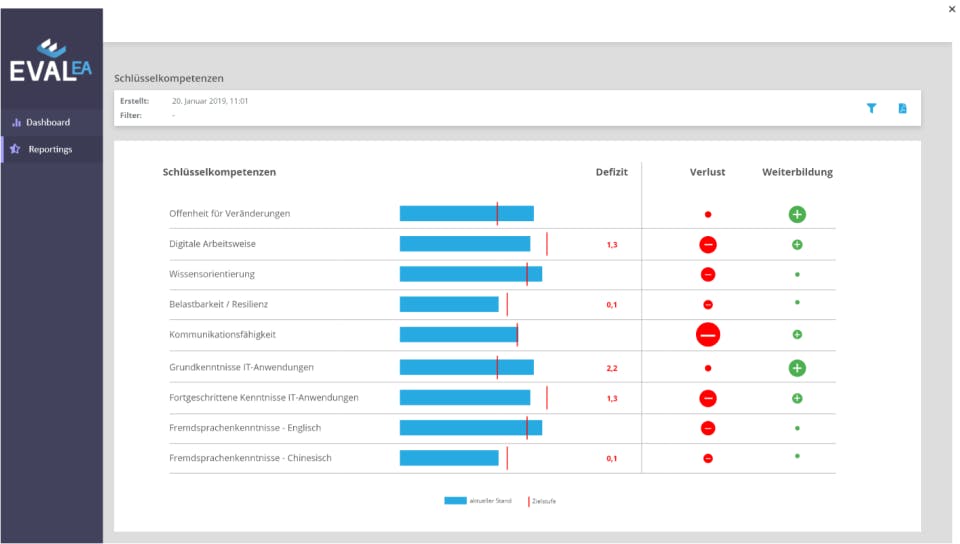Click Weiterbildung plus for Grundkenntnisse IT-Anwendungen
The image size is (960, 544).
797,368
